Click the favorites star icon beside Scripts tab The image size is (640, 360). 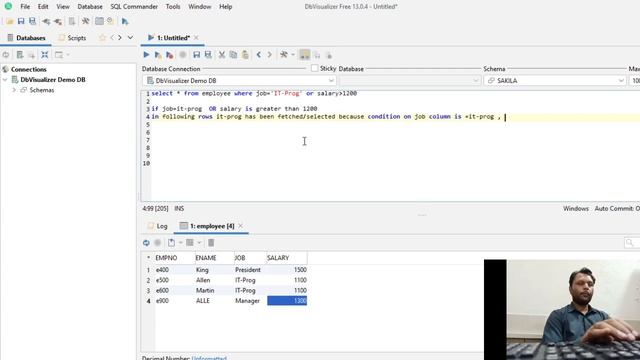coord(102,38)
